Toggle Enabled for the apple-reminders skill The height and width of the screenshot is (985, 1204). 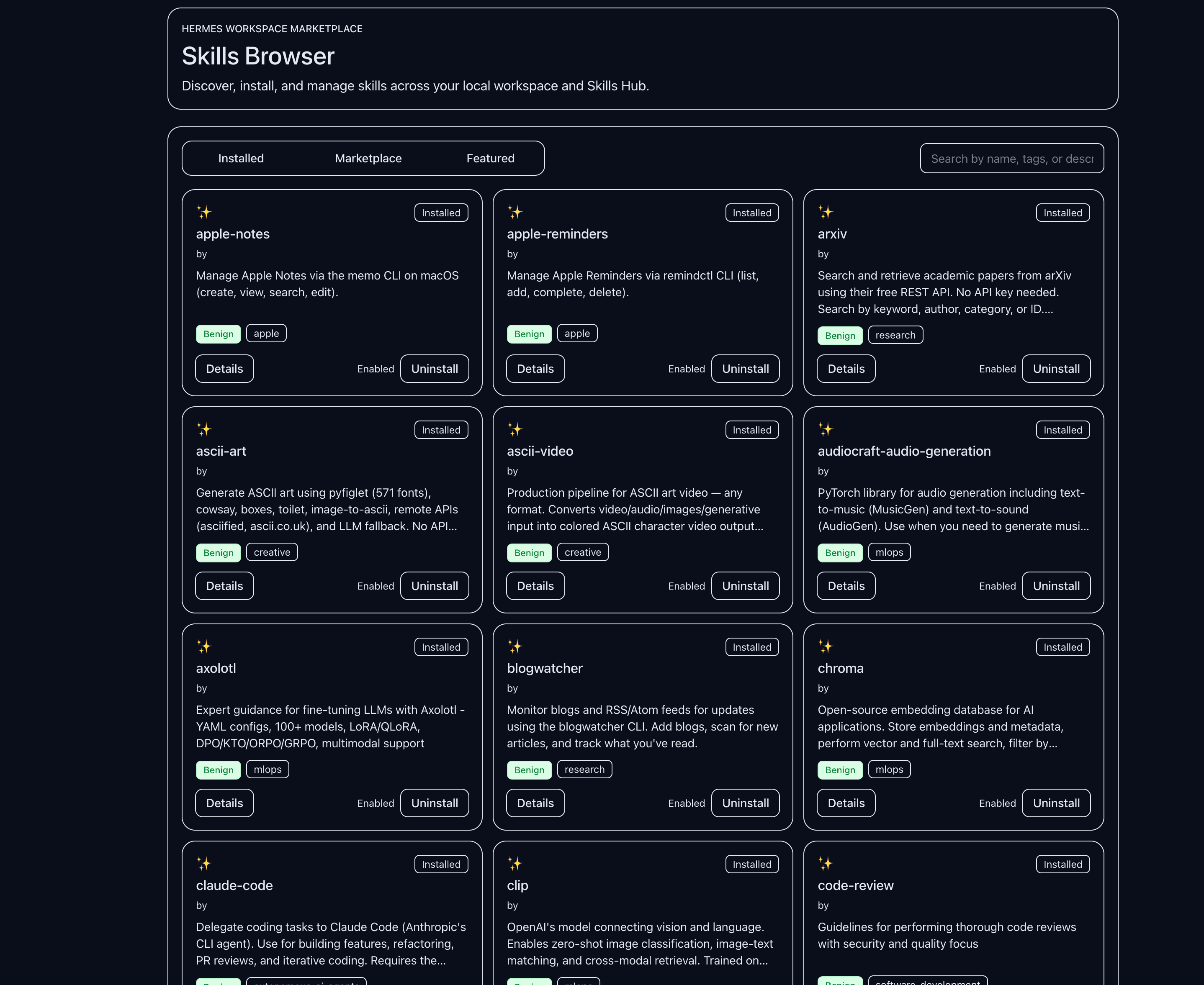tap(686, 368)
